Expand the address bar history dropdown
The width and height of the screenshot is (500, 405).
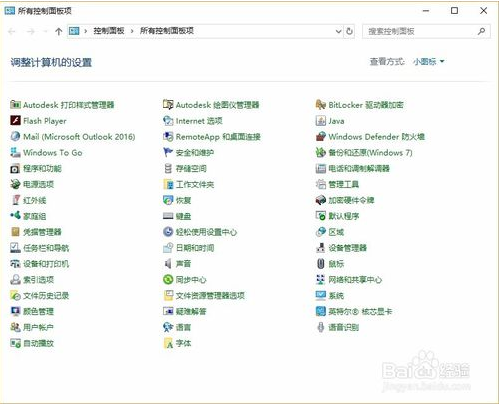tap(338, 31)
